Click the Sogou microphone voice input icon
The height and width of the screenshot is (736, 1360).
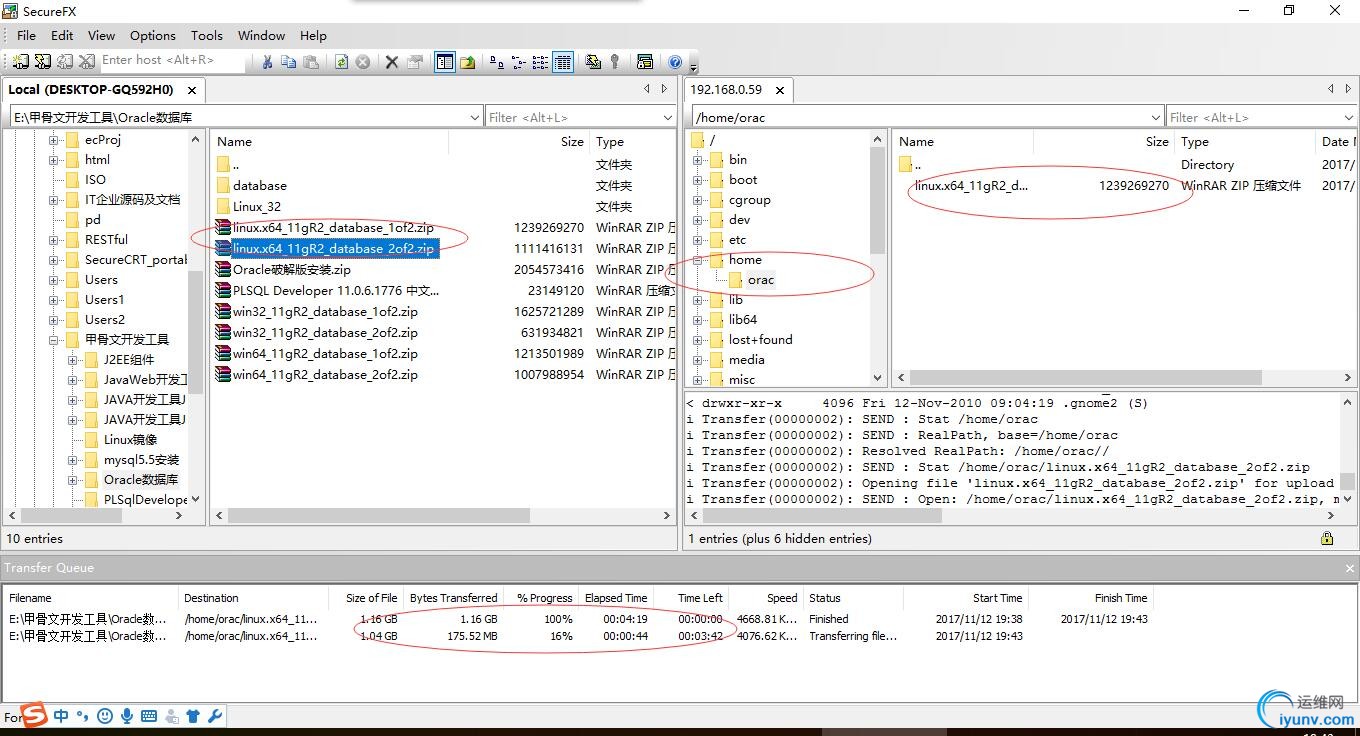tap(127, 716)
